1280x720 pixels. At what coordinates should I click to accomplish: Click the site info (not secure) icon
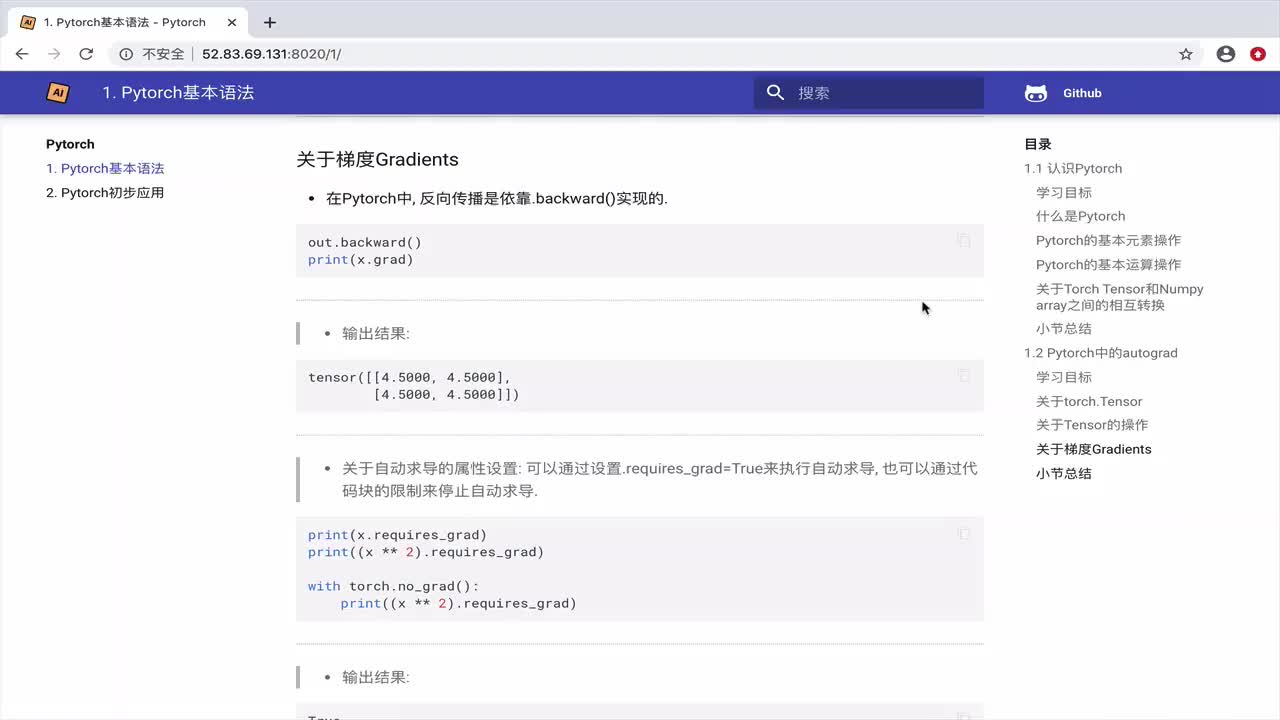(x=126, y=54)
